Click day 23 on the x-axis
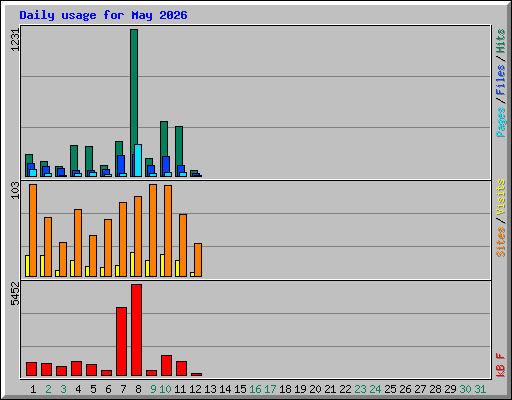512x400 pixels. 360,389
